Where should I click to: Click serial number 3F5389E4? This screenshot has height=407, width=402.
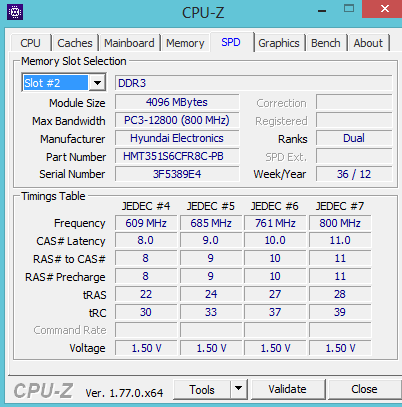(x=177, y=174)
